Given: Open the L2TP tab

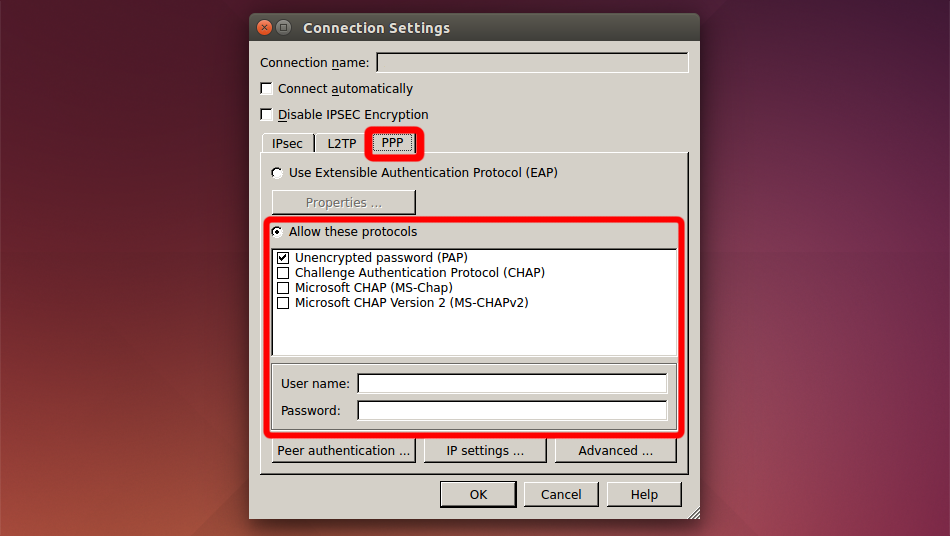Looking at the screenshot, I should tap(341, 144).
